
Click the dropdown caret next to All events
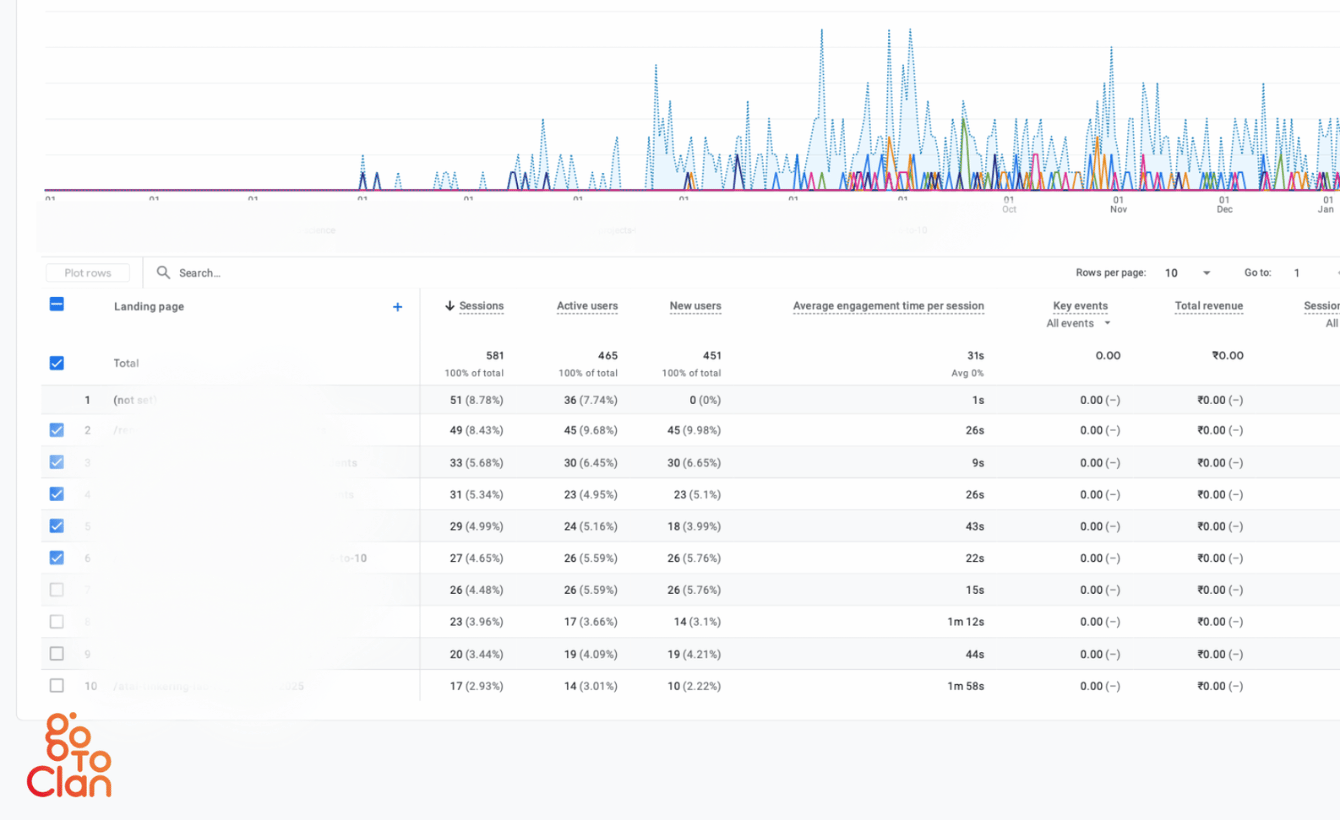click(x=1109, y=323)
